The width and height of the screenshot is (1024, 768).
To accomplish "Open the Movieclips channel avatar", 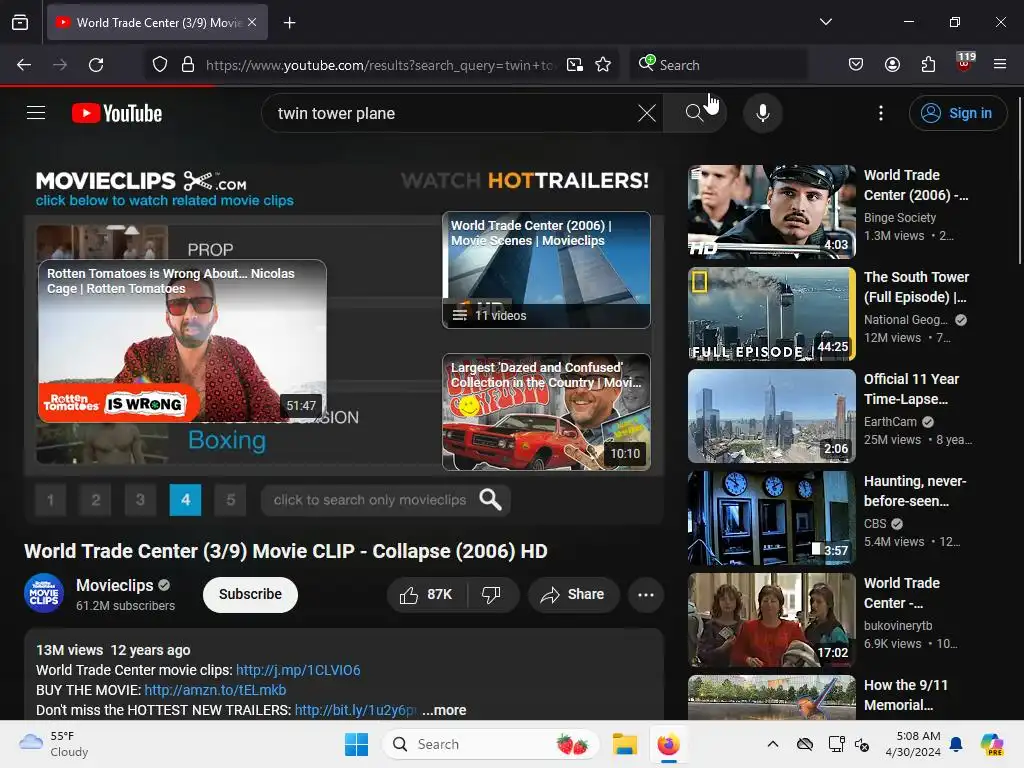I will [44, 593].
